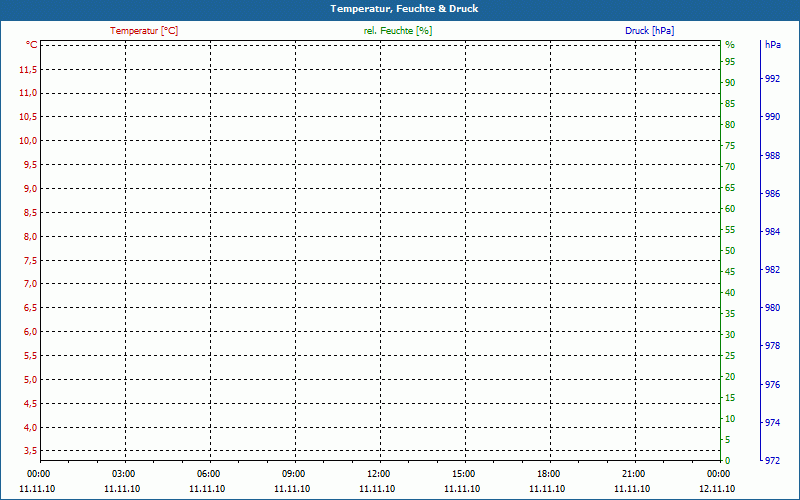Select the blue Druck [hPa] legend label
800x500 pixels.
pyautogui.click(x=649, y=31)
